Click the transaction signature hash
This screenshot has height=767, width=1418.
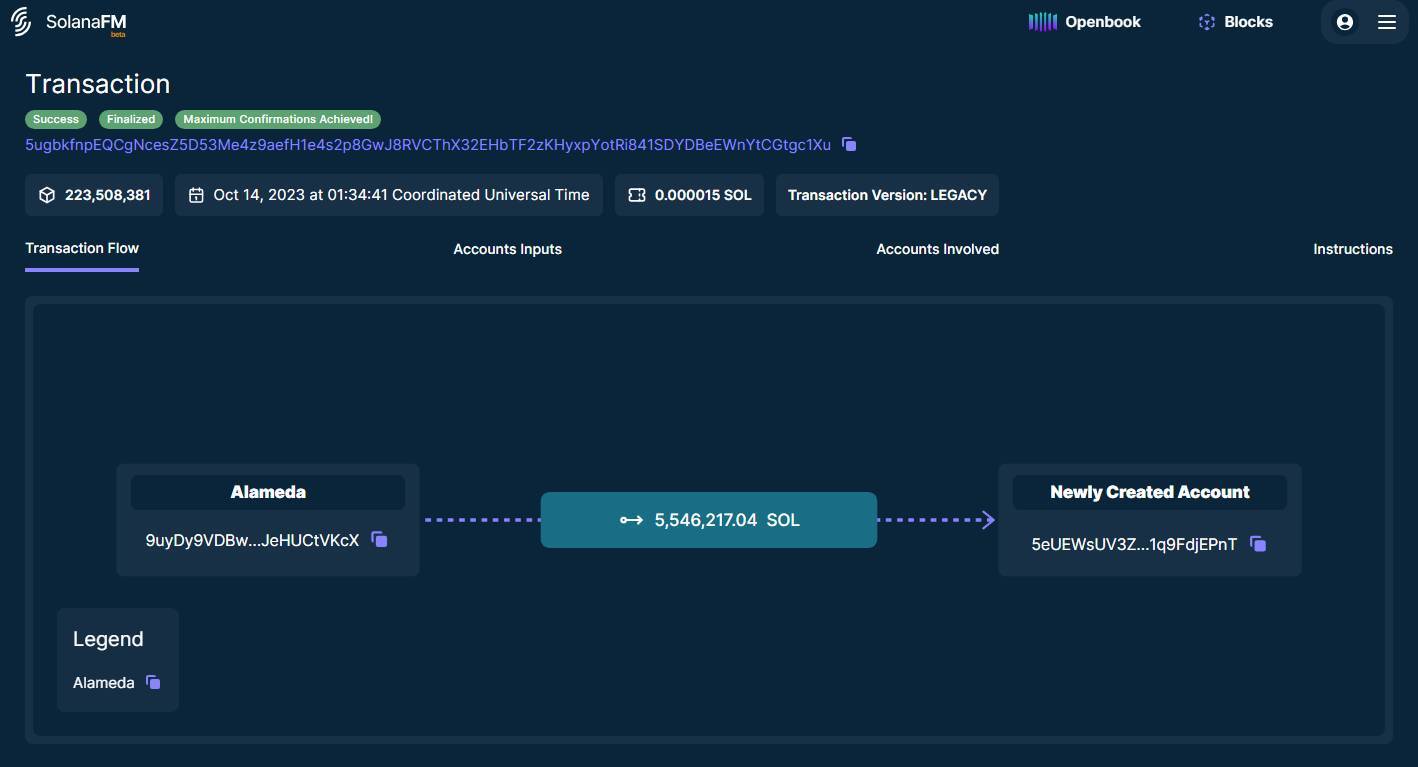click(428, 144)
